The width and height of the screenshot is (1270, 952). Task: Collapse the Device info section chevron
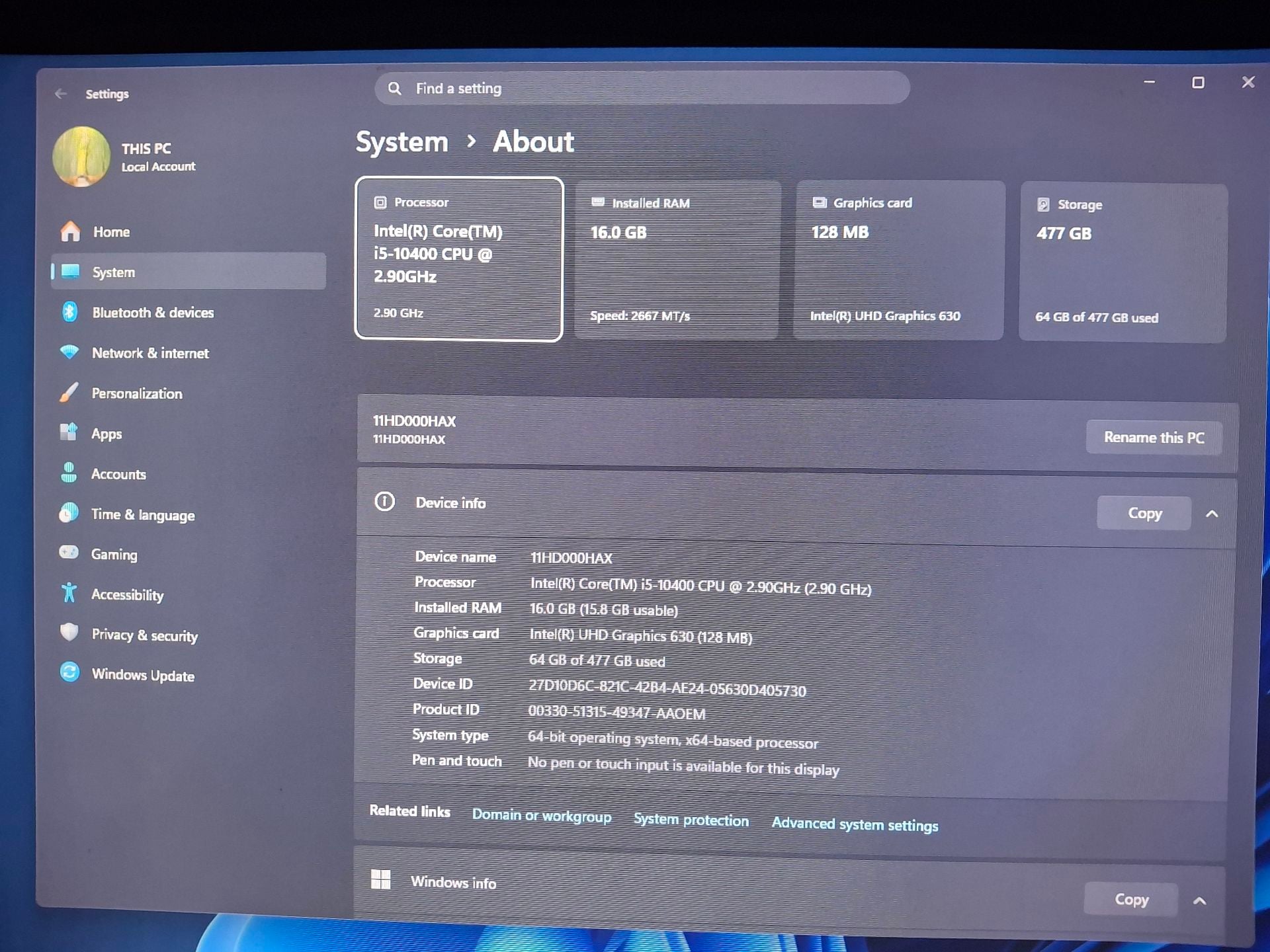[x=1212, y=514]
